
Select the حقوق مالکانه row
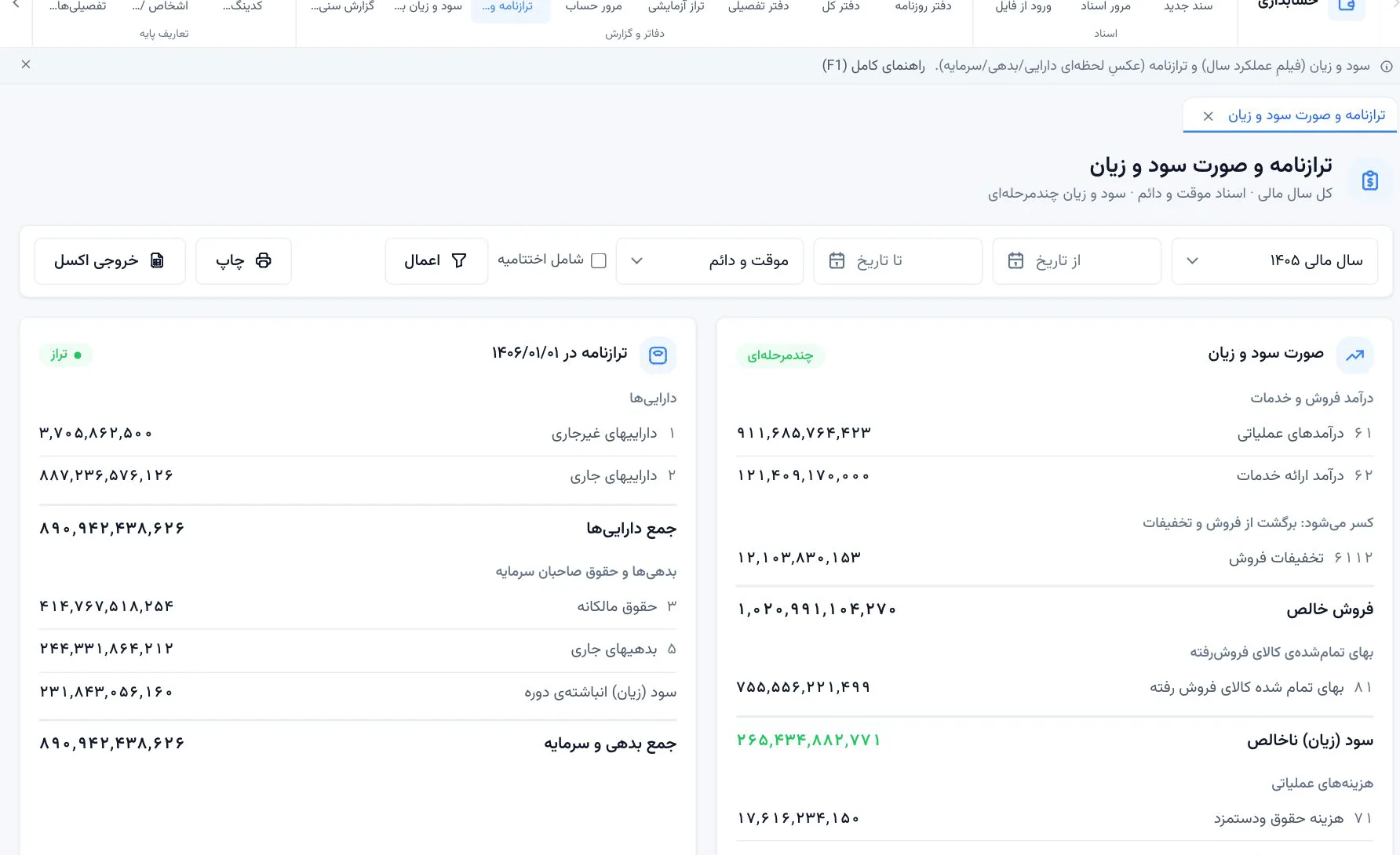coord(358,606)
